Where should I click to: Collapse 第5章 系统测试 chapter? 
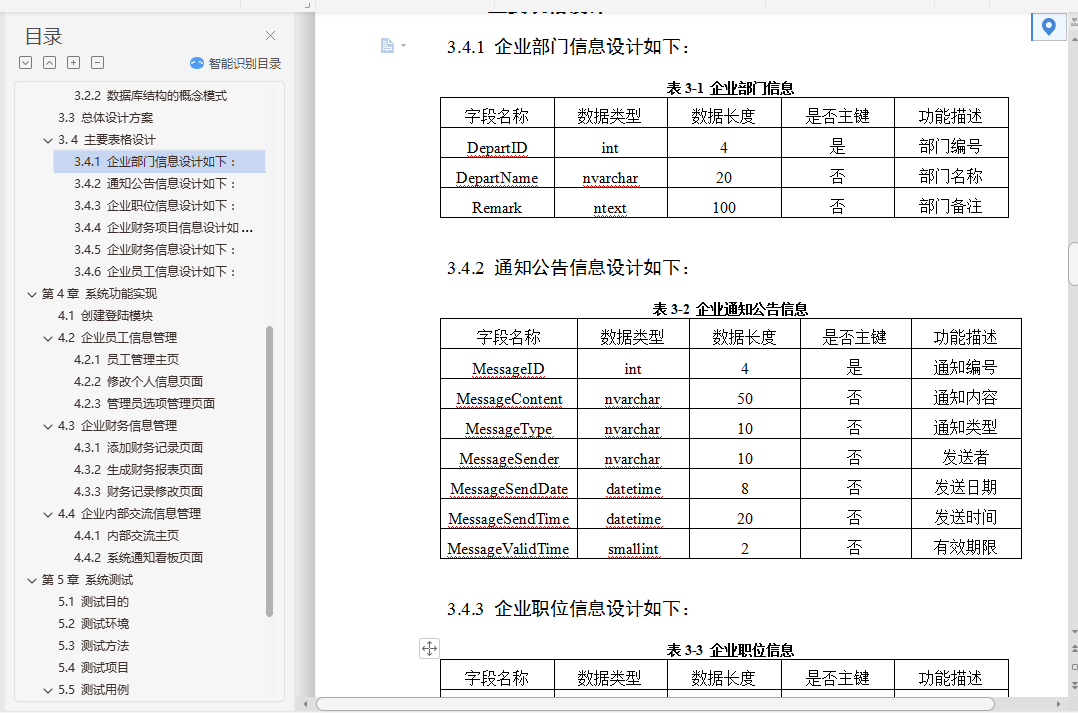tap(32, 580)
